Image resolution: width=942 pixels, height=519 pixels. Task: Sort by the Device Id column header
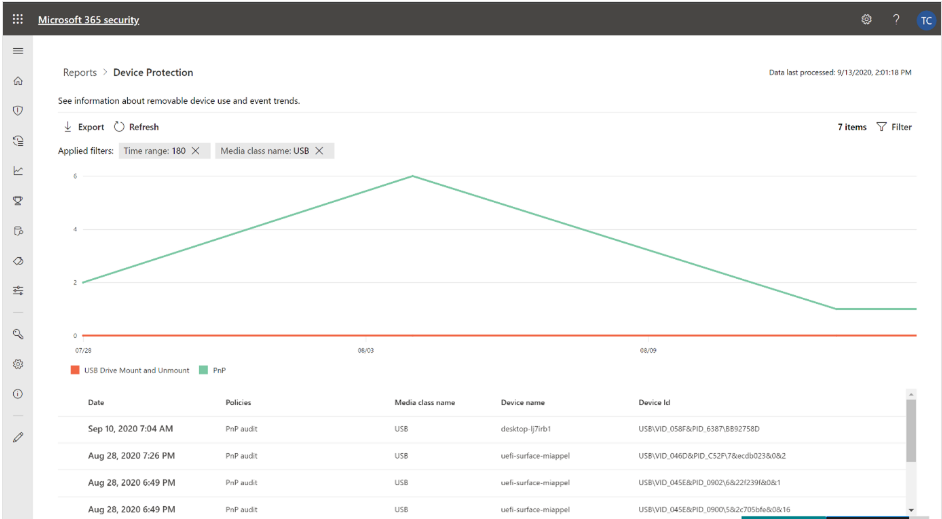coord(654,402)
